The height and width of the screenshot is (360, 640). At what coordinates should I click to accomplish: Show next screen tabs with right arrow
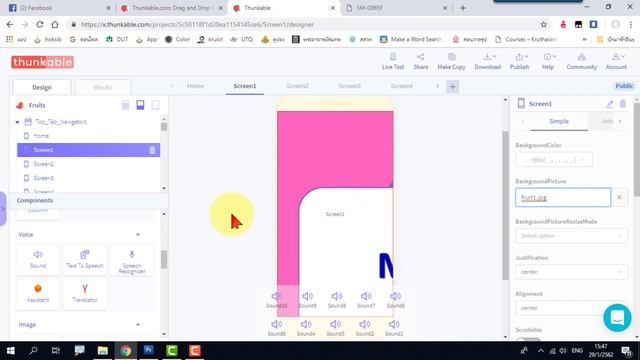pos(437,86)
